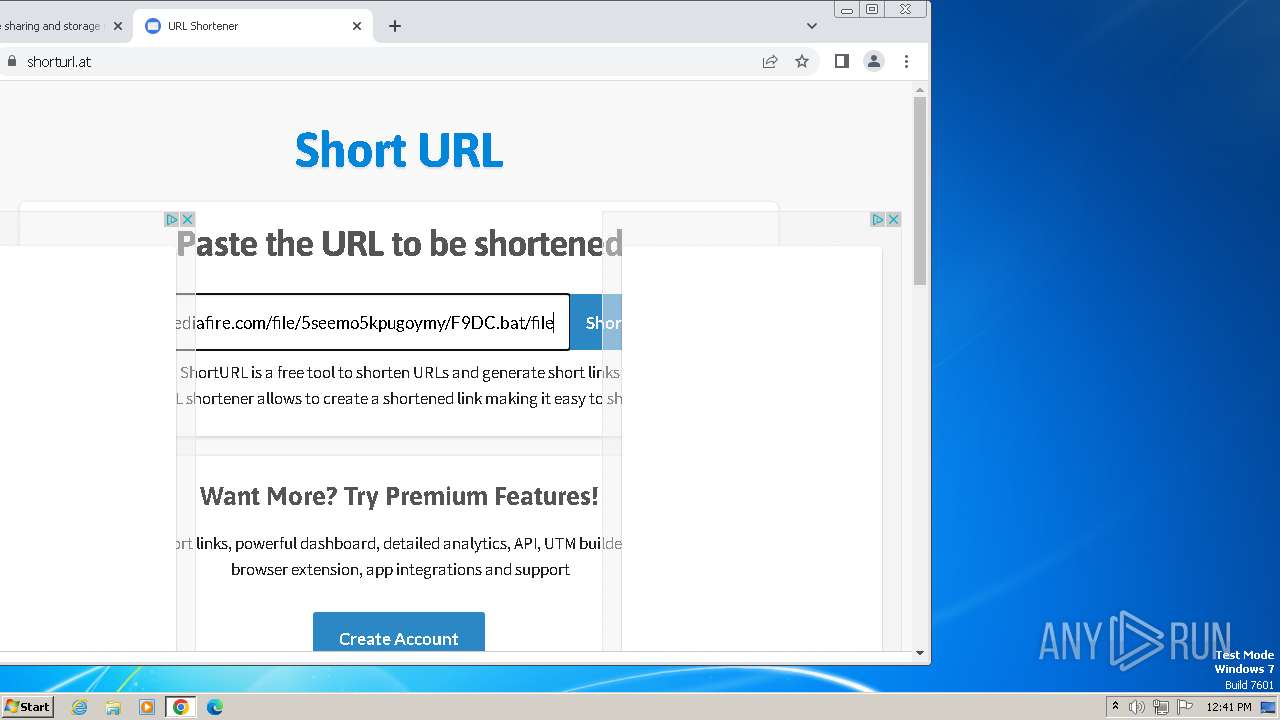Open a new browser tab
The width and height of the screenshot is (1280, 720).
tap(395, 26)
